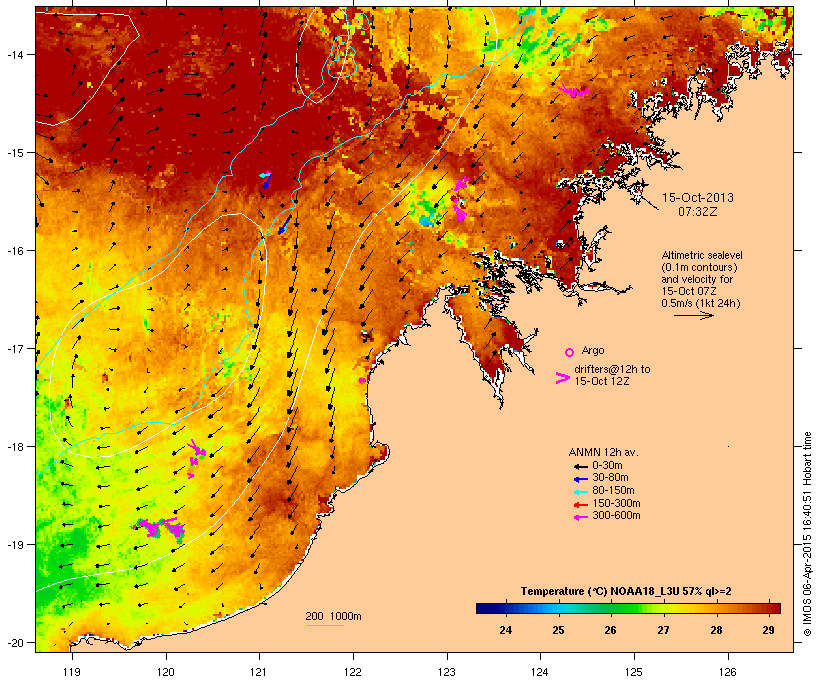
Task: Click the 'ANMN 12h av.' heading
Action: pyautogui.click(x=603, y=452)
